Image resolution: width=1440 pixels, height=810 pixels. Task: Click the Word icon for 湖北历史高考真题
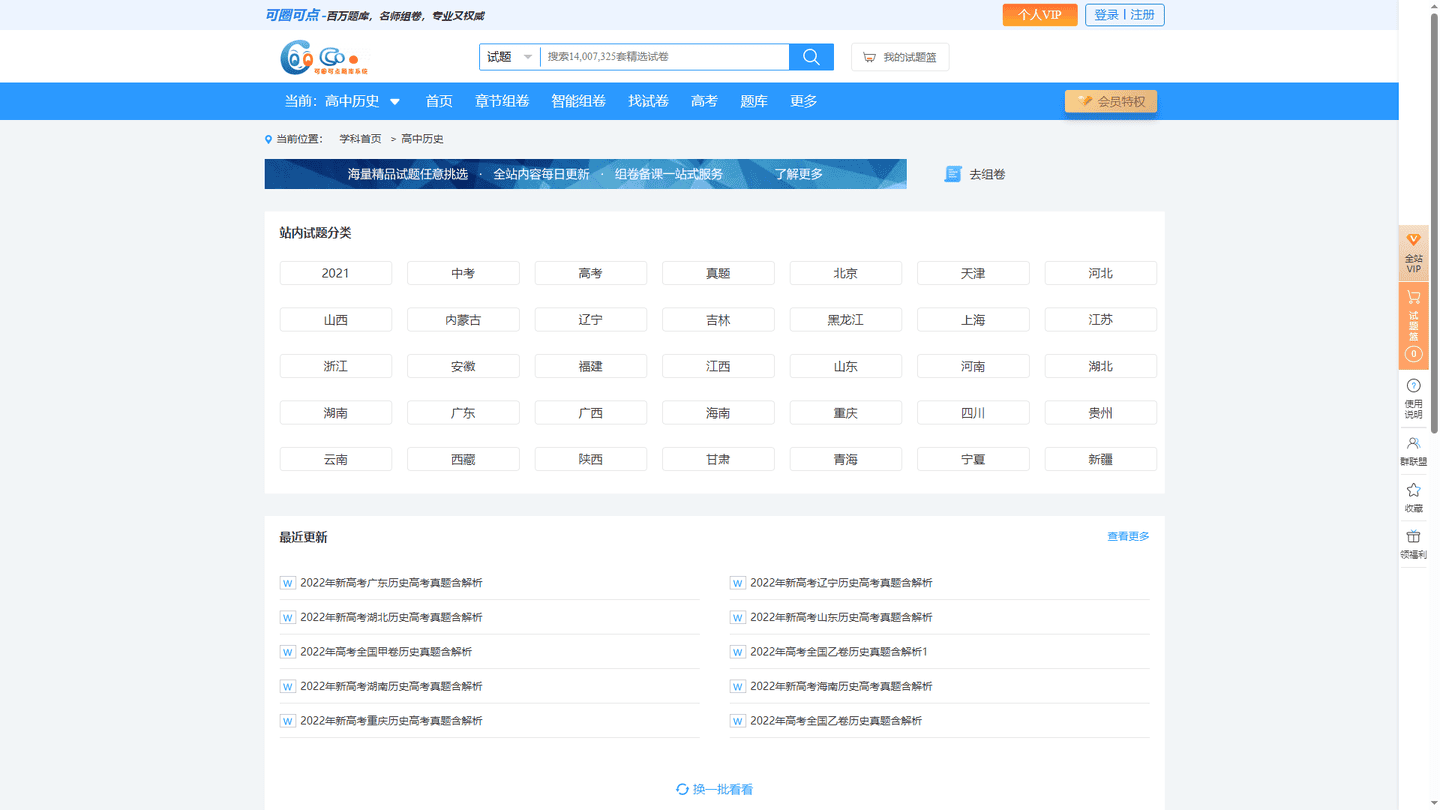click(288, 617)
